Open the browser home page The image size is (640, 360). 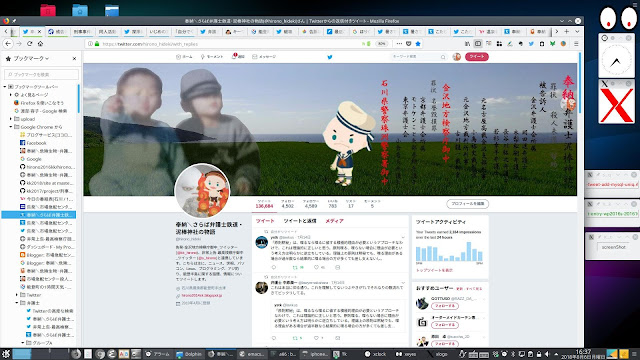[40, 44]
